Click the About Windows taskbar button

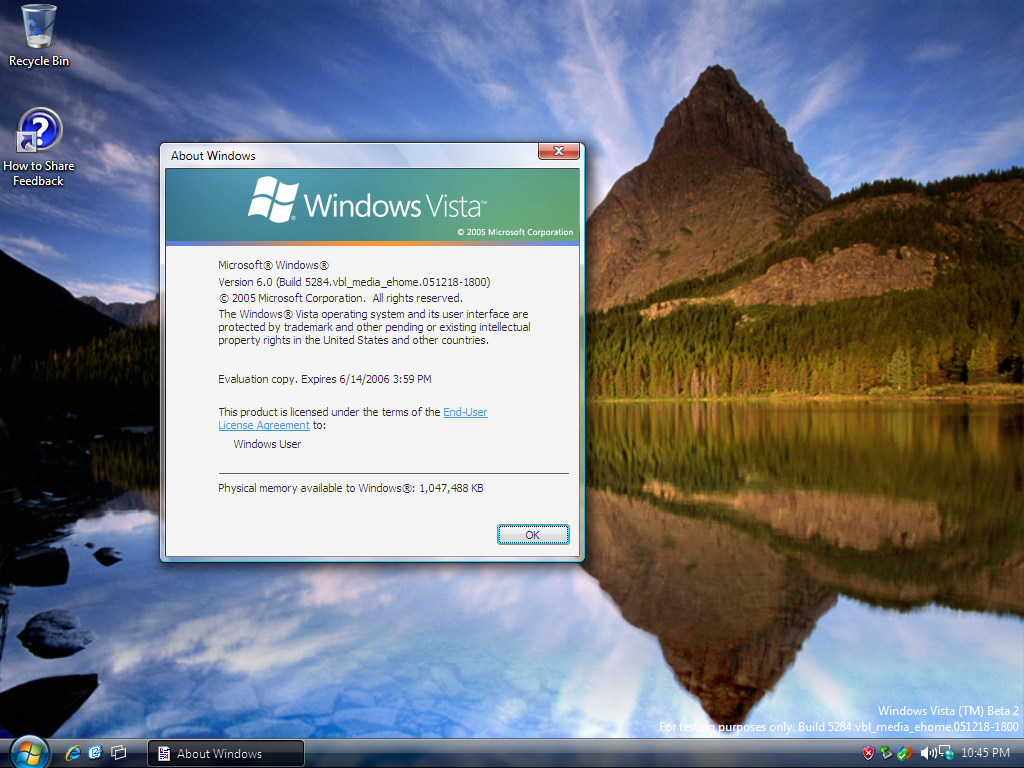click(226, 754)
